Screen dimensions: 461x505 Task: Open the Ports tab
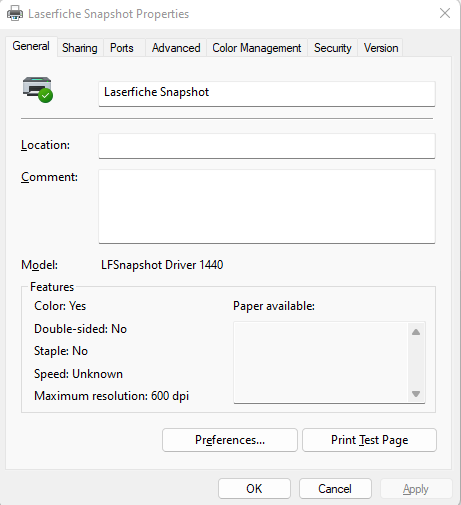[x=122, y=48]
